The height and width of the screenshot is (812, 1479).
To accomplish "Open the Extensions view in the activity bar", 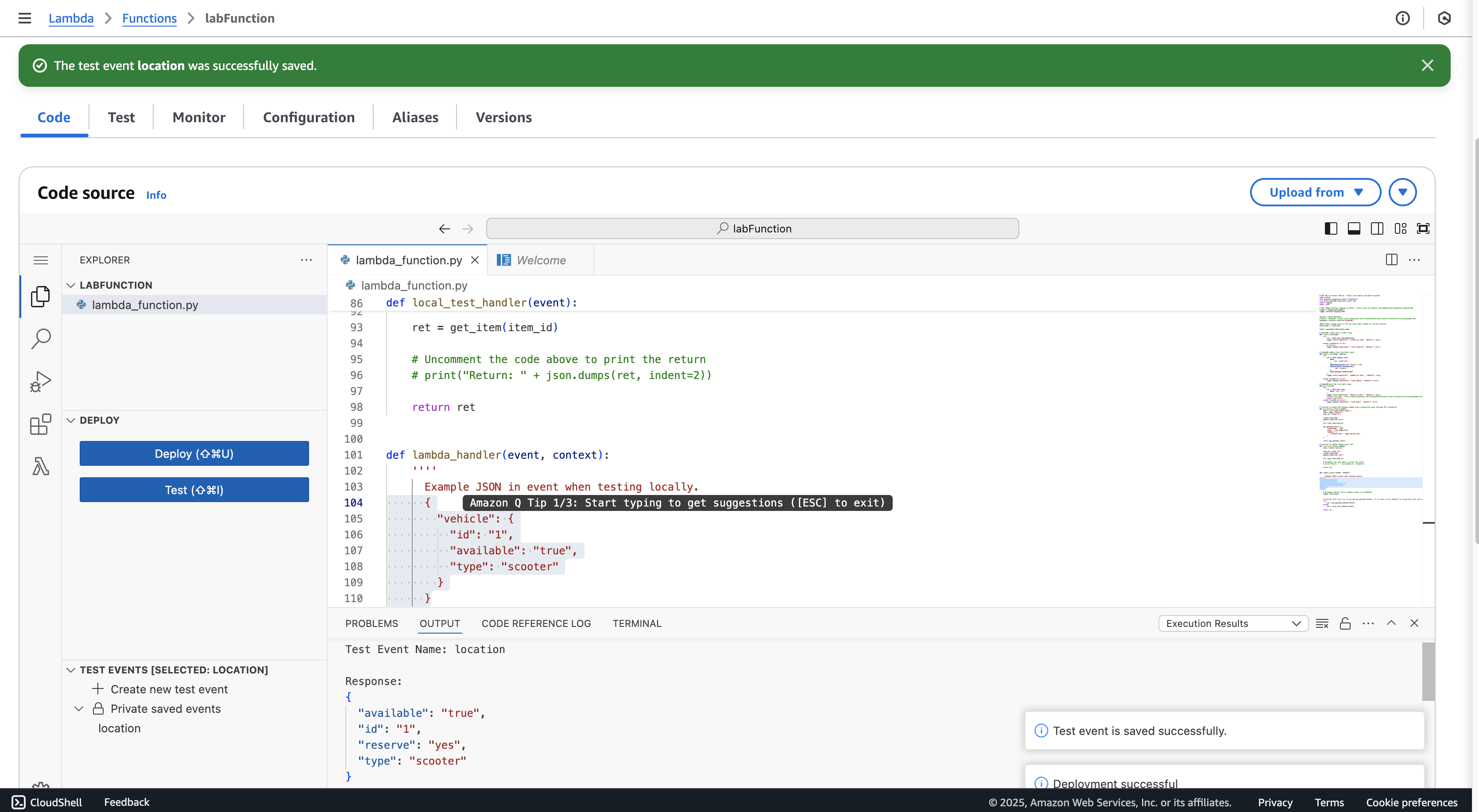I will click(41, 425).
